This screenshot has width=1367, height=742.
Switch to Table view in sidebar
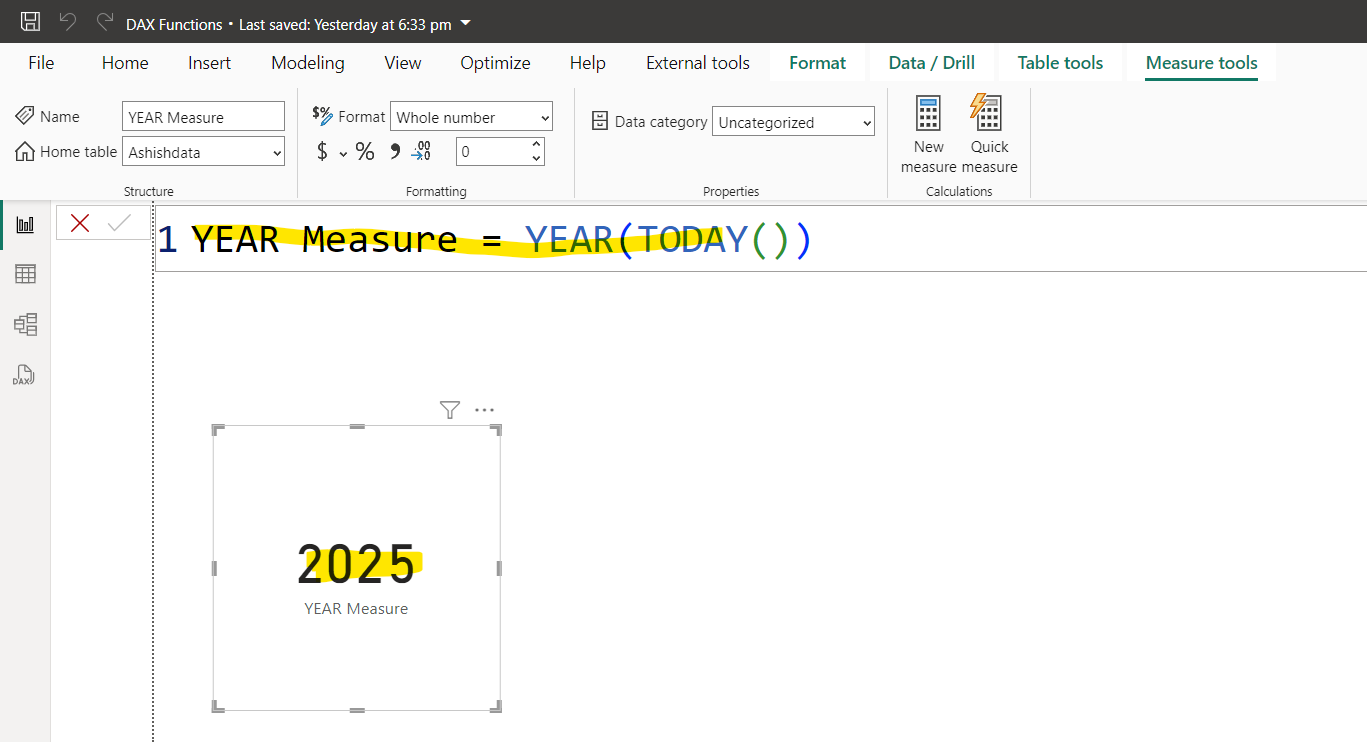coord(25,273)
